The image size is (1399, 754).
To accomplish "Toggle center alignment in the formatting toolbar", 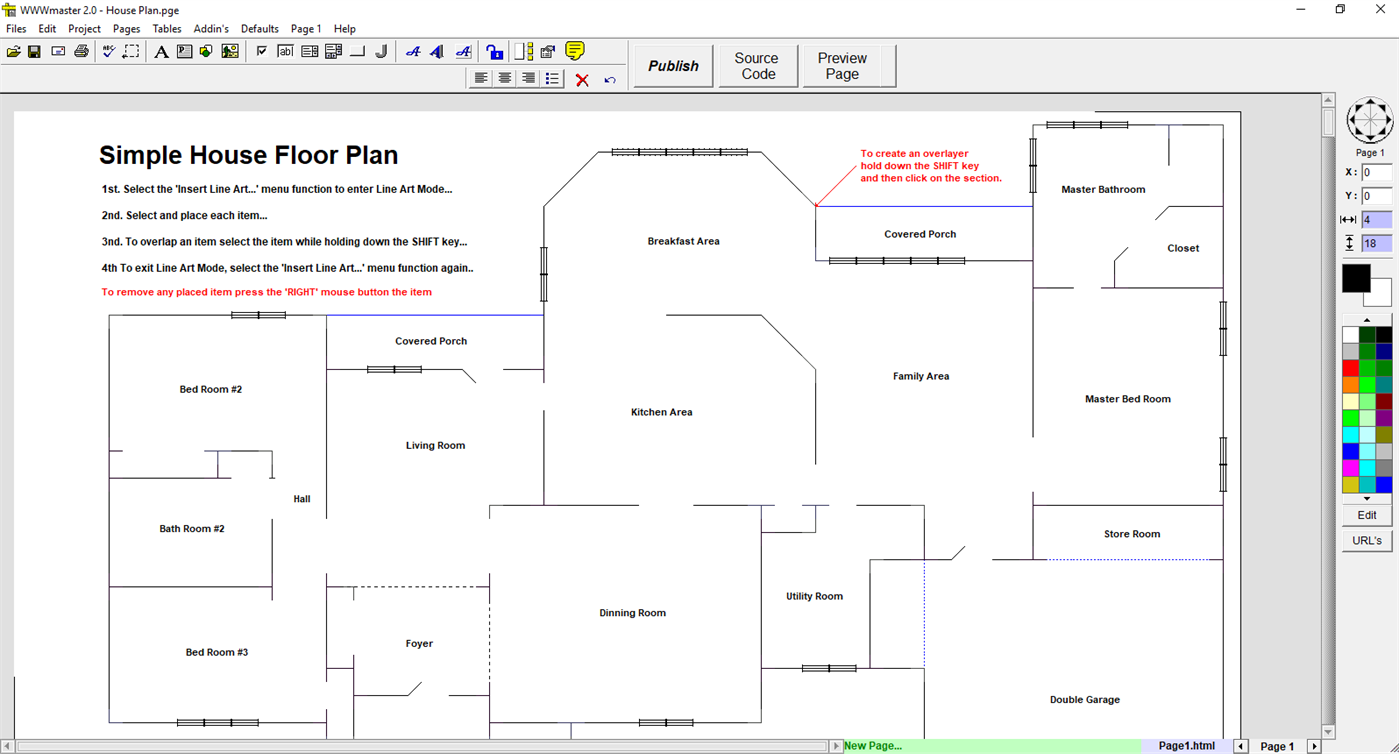I will pyautogui.click(x=504, y=78).
